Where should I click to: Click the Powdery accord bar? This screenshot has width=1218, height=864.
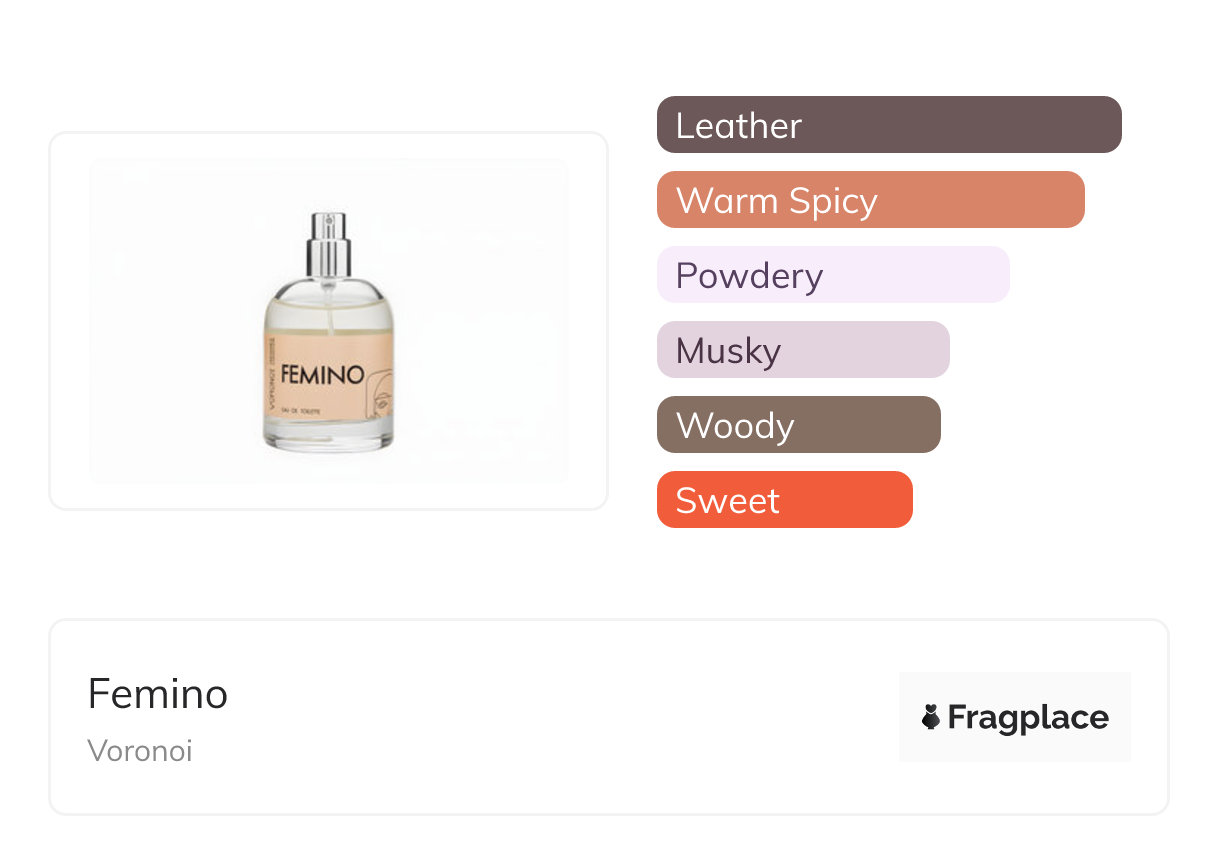click(x=832, y=275)
